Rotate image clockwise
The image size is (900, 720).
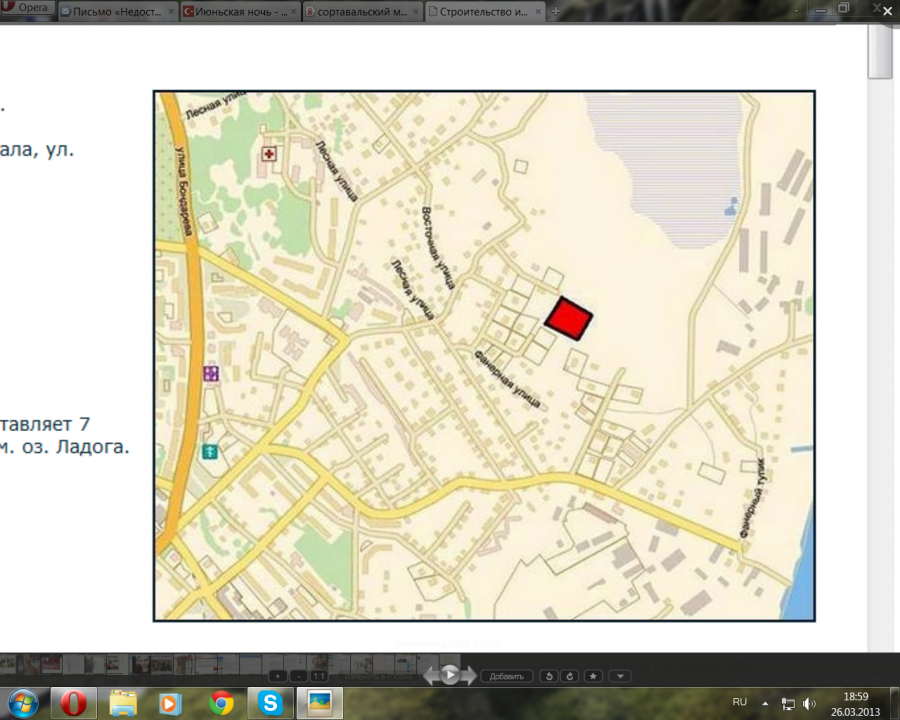[x=569, y=676]
